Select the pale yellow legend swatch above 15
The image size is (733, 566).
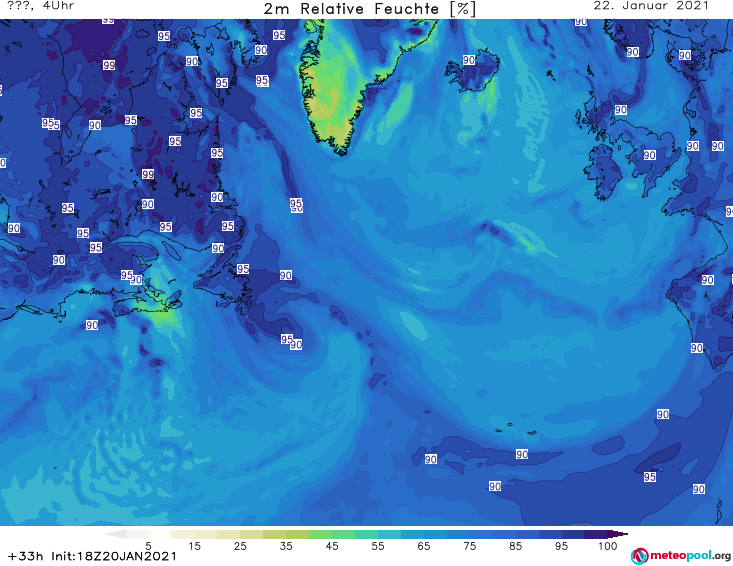(x=183, y=534)
